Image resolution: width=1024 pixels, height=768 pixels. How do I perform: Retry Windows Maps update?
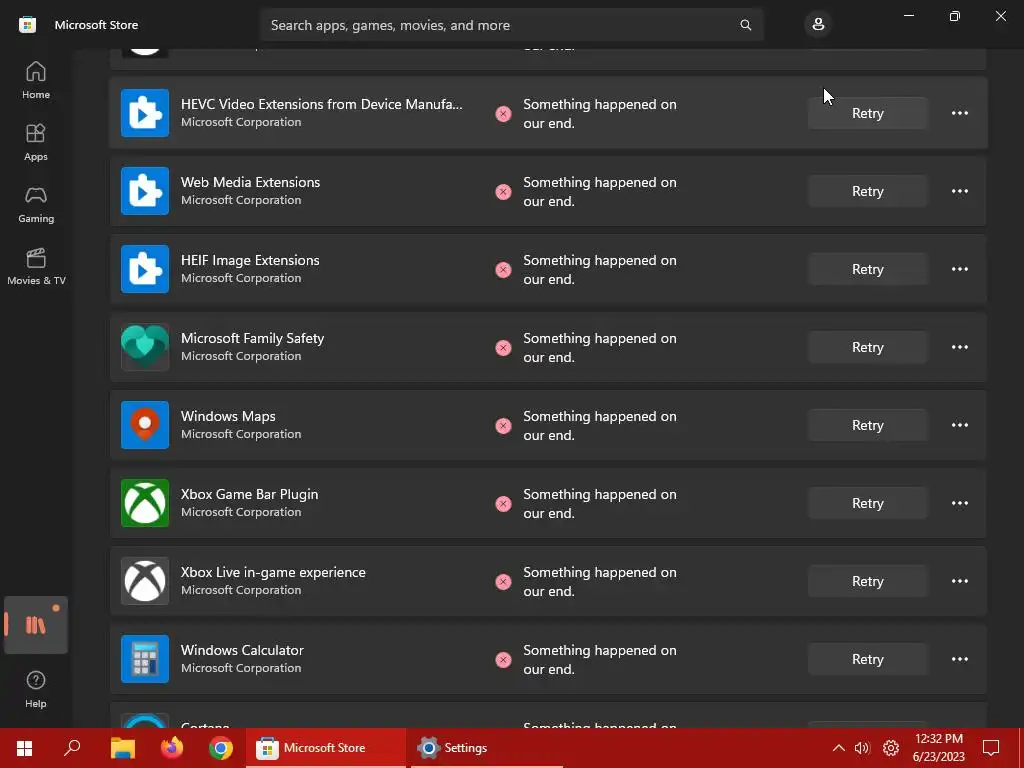(867, 425)
